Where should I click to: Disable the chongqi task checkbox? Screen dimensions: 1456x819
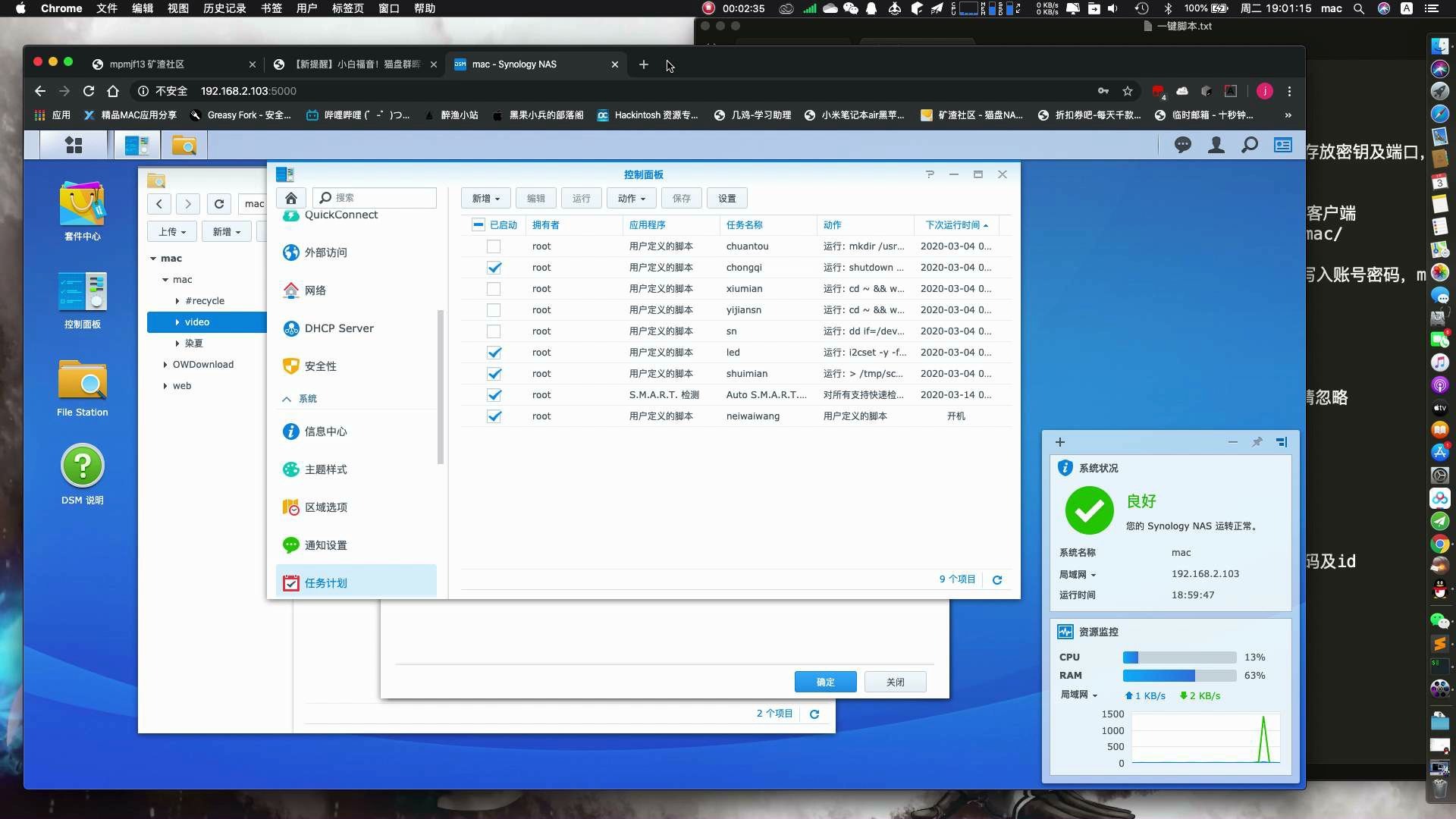point(494,268)
